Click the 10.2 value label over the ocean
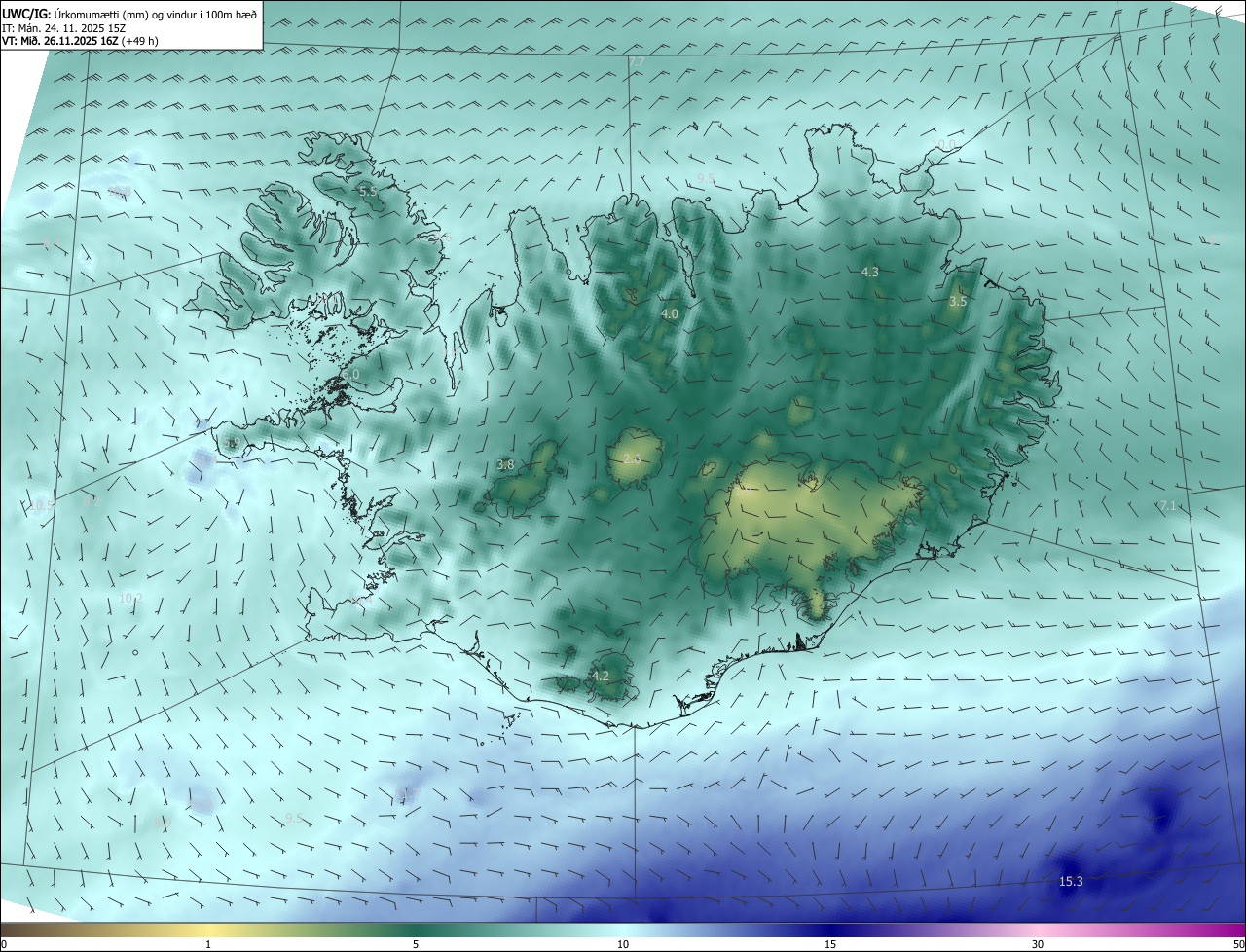This screenshot has height=952, width=1246. tap(130, 598)
